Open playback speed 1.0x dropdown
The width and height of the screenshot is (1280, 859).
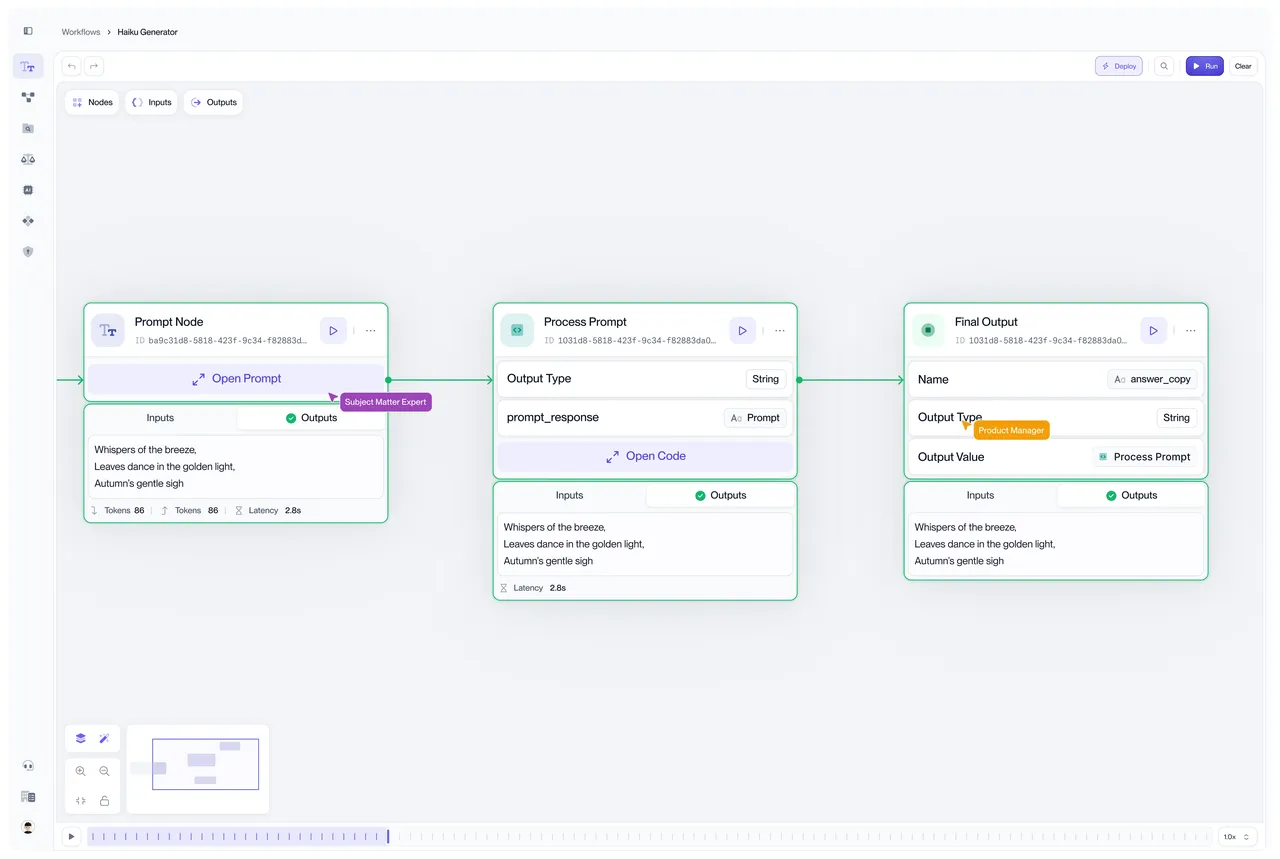pyautogui.click(x=1237, y=836)
